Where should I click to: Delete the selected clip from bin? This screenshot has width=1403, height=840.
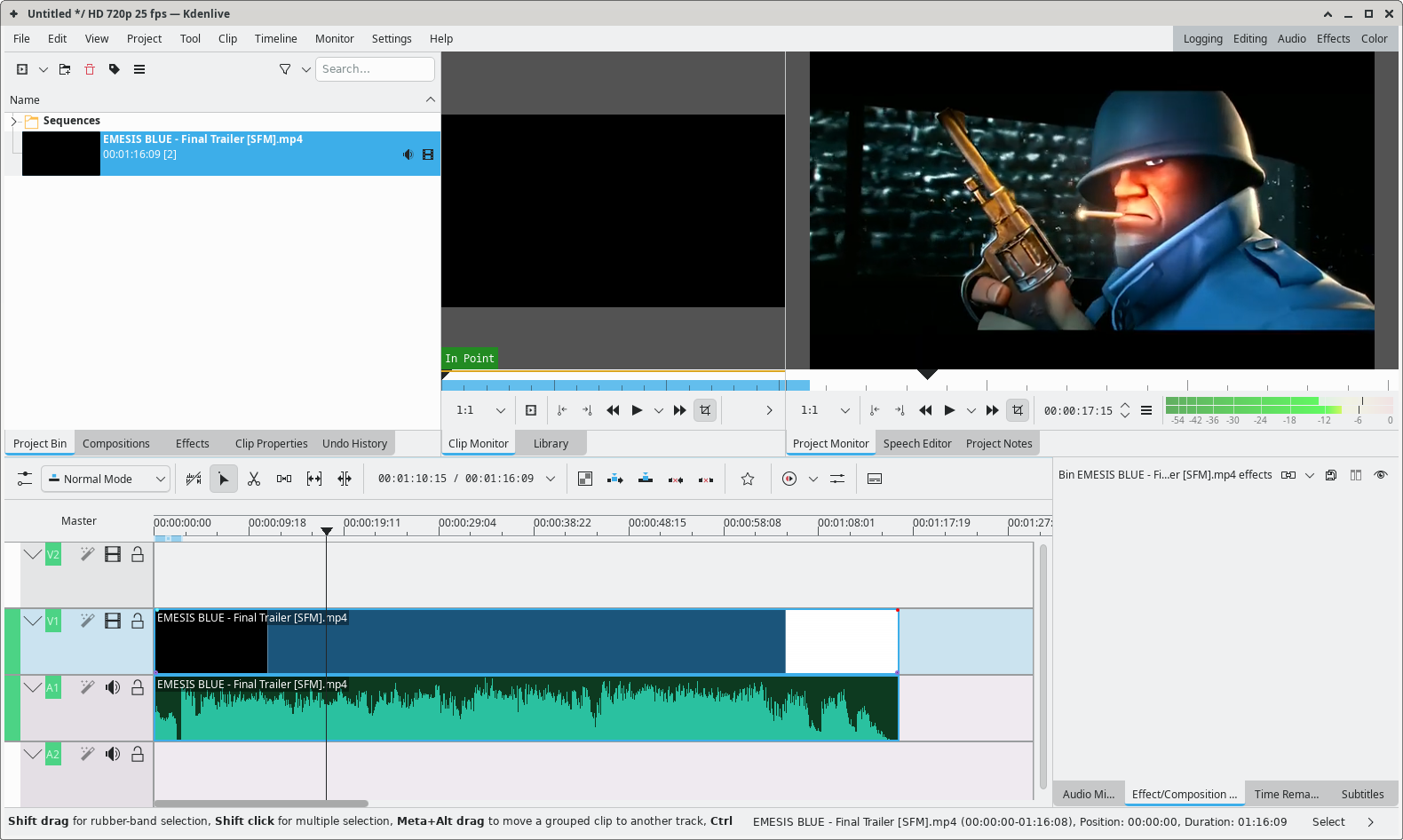90,69
